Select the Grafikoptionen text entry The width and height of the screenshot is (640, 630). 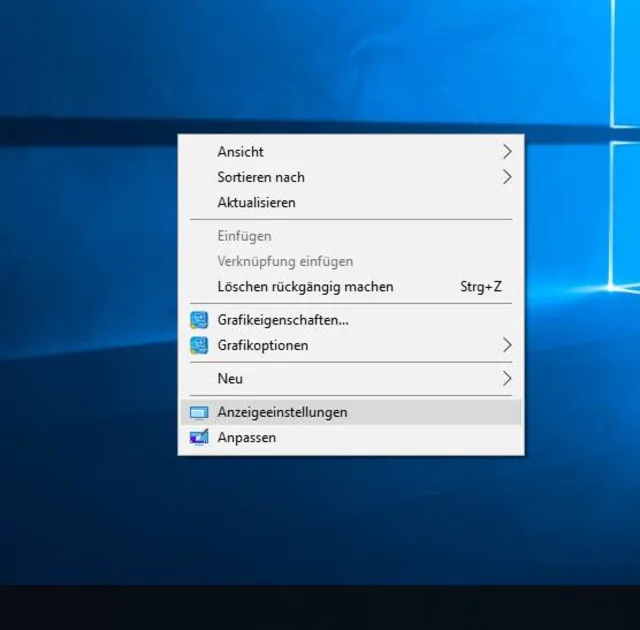[x=263, y=345]
